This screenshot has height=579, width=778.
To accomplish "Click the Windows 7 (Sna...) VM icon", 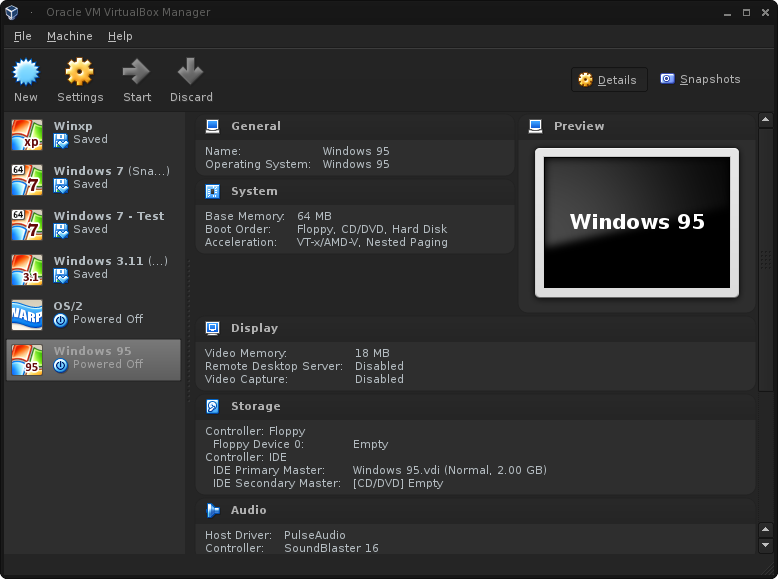I will [x=27, y=180].
